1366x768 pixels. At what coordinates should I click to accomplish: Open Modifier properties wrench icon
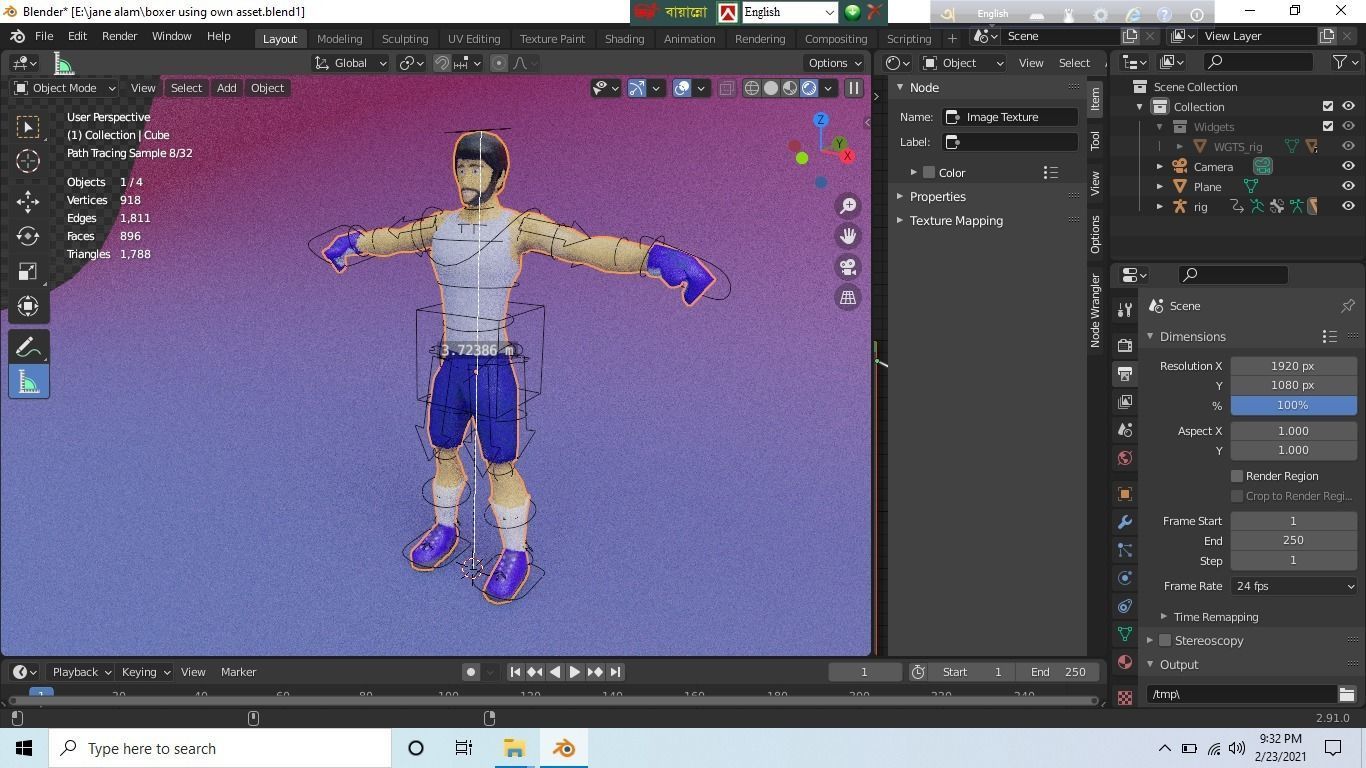1125,522
